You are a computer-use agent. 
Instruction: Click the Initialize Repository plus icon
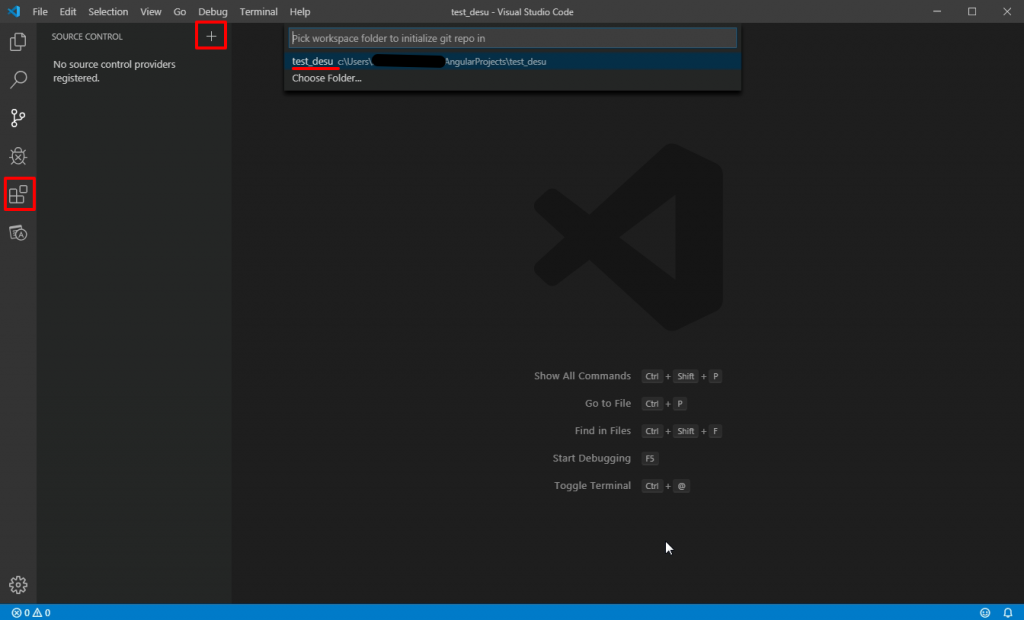pos(211,37)
